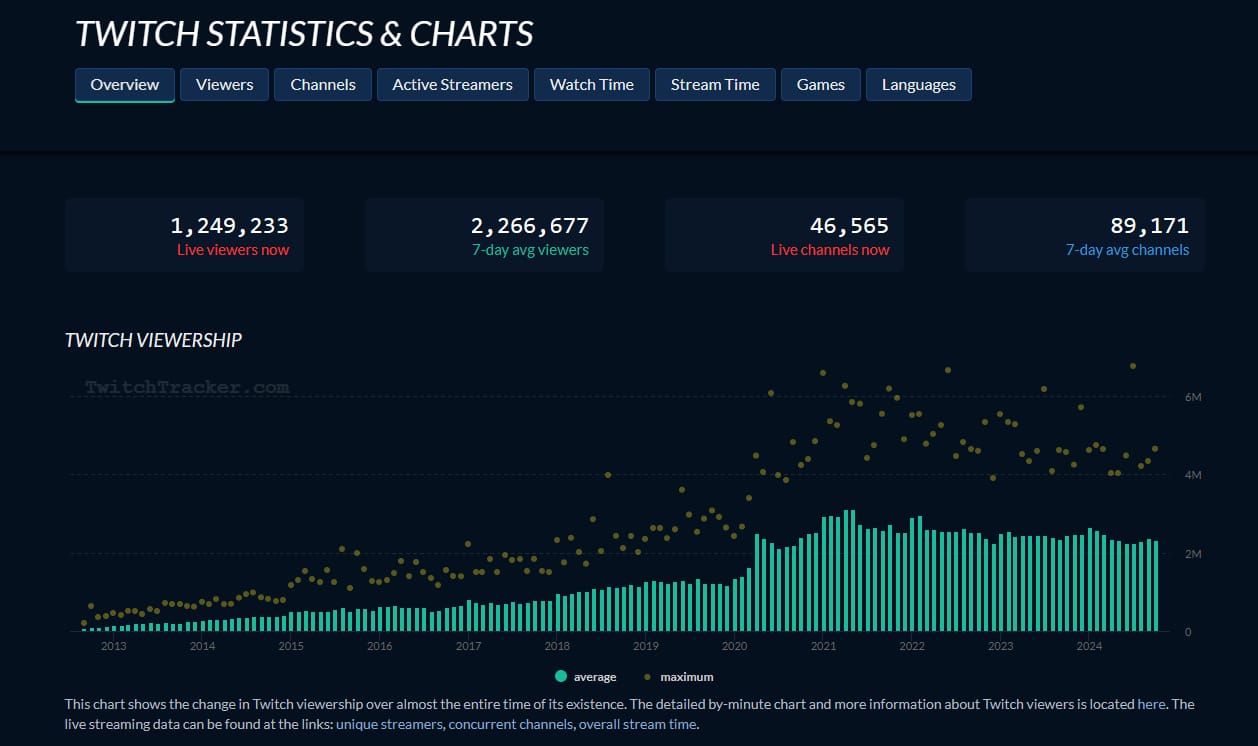Image resolution: width=1258 pixels, height=746 pixels.
Task: Open the Active Streamers tab
Action: click(452, 85)
